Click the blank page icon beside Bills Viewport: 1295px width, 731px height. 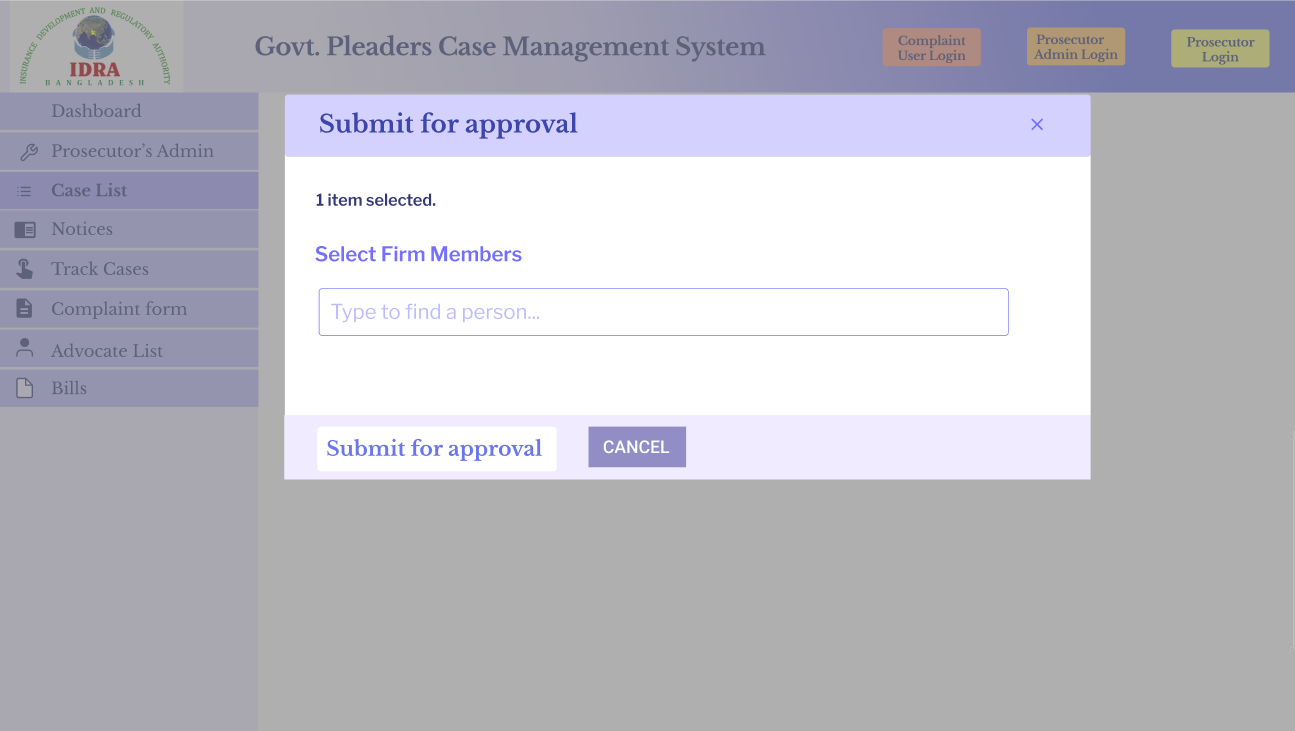[25, 388]
